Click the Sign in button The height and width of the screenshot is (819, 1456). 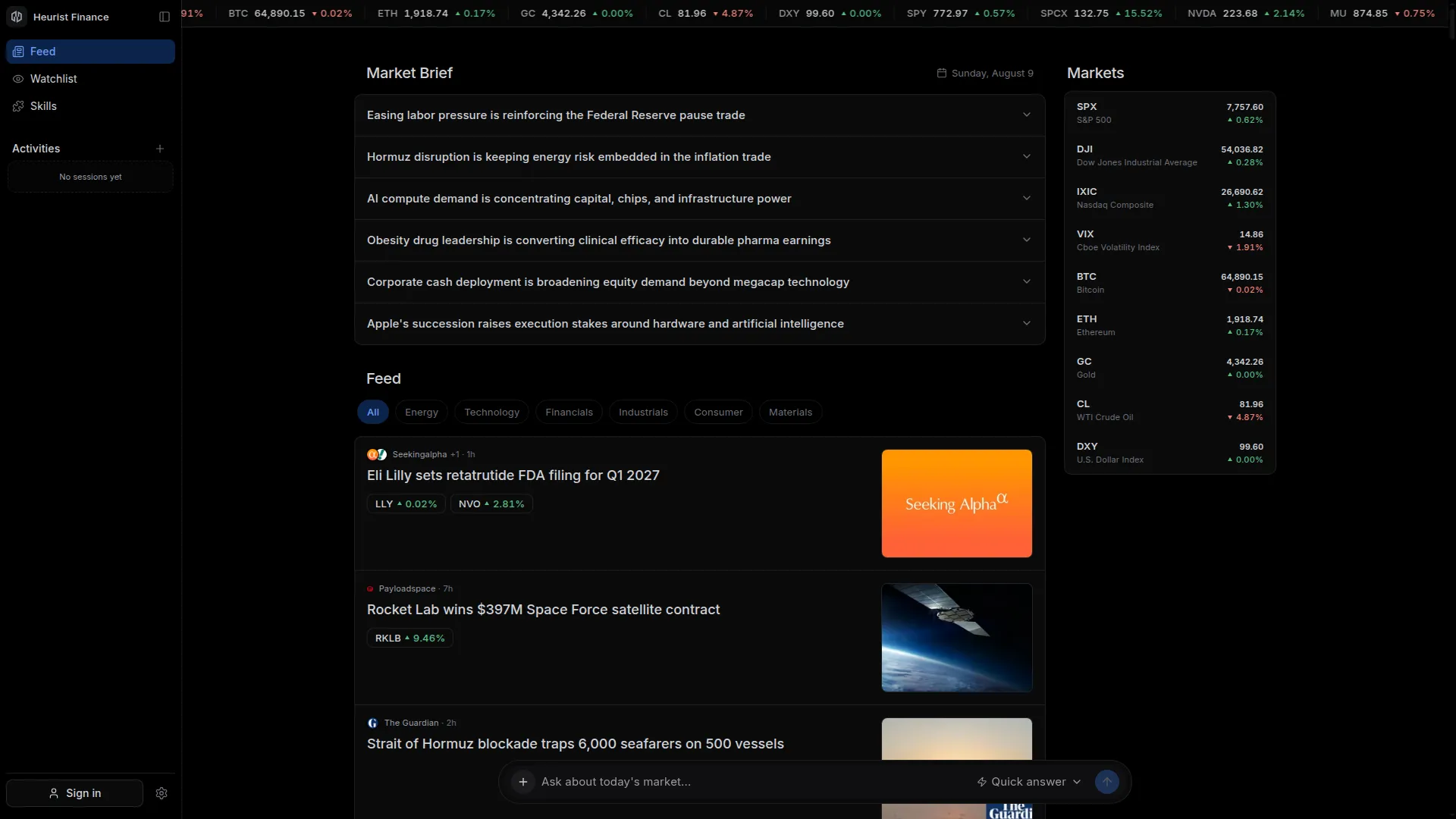74,793
